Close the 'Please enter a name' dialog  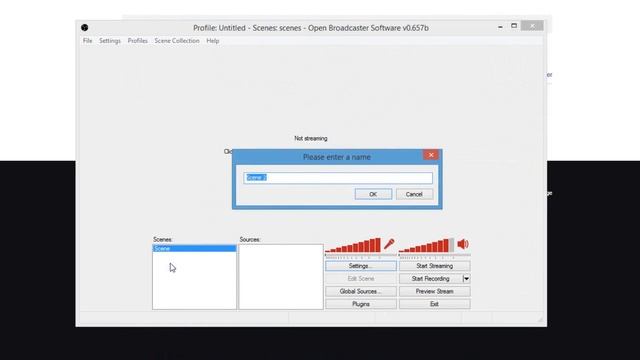pyautogui.click(x=431, y=155)
